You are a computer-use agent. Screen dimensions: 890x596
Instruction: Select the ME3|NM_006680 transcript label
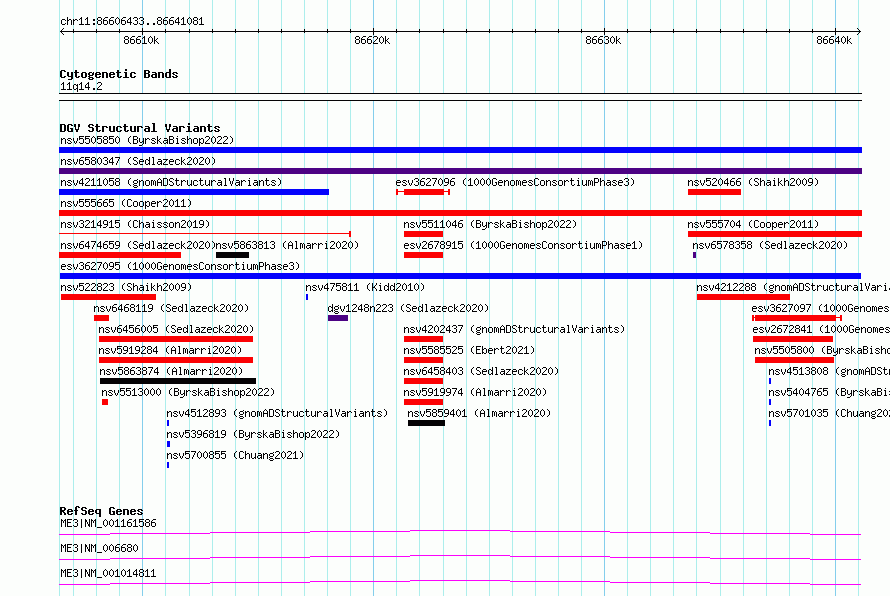pos(99,548)
